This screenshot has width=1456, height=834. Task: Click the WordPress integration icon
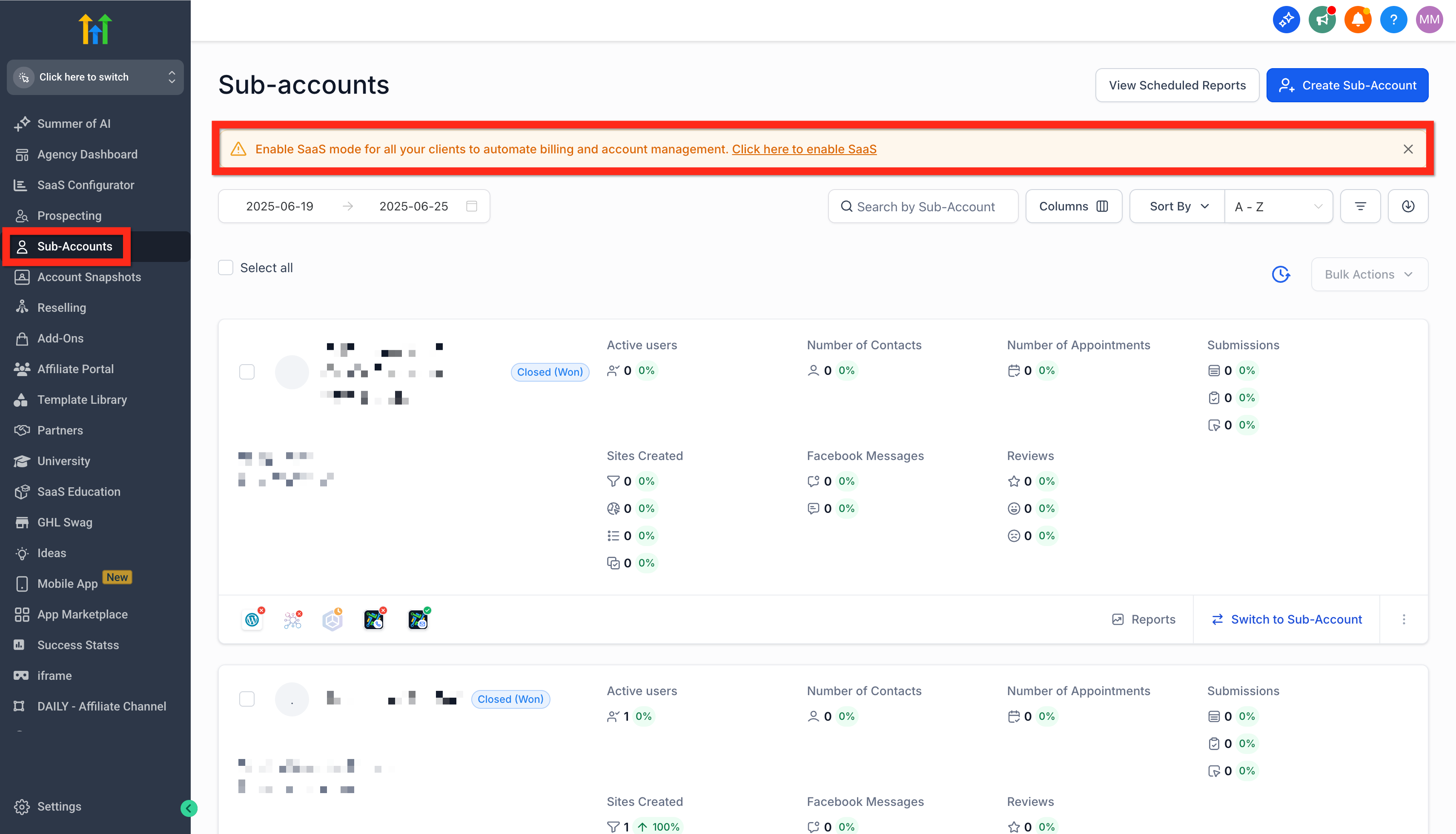[x=252, y=619]
